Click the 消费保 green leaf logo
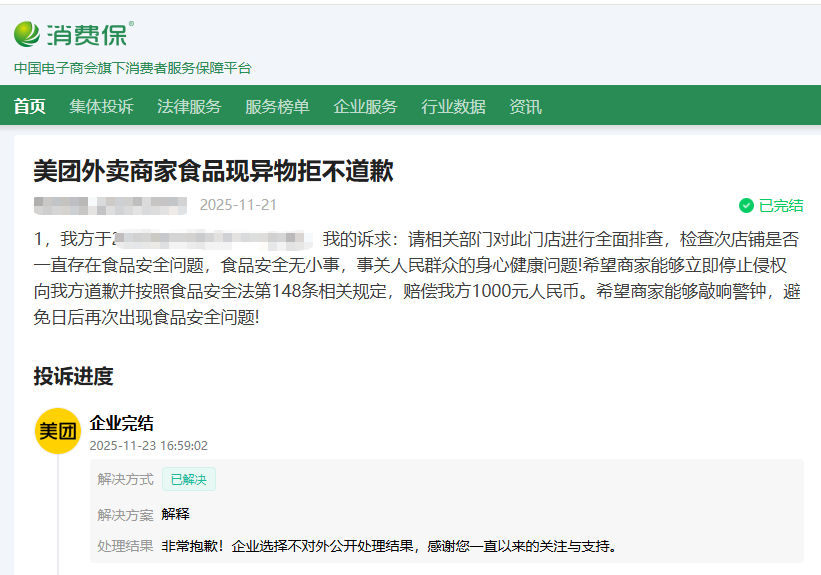Image resolution: width=821 pixels, height=575 pixels. point(28,34)
